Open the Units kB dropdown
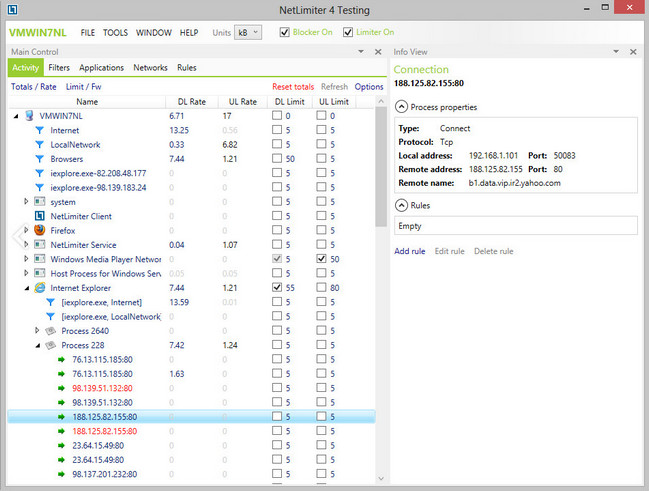This screenshot has height=491, width=649. [248, 32]
